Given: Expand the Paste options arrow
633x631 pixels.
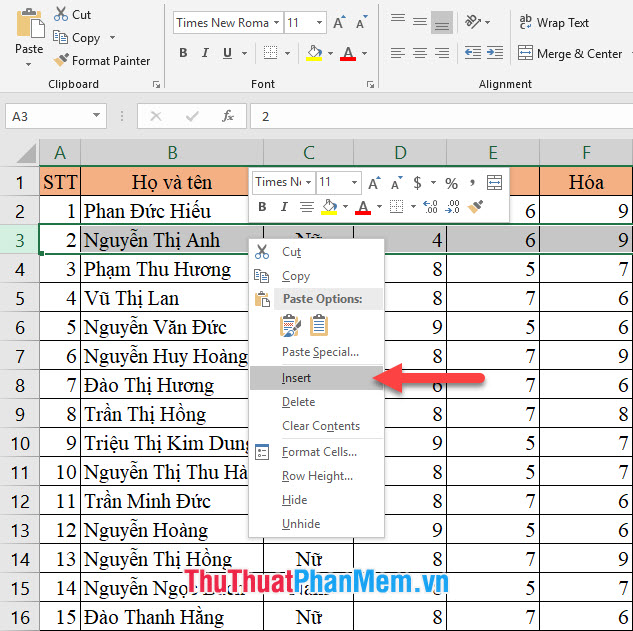Looking at the screenshot, I should tap(28, 64).
